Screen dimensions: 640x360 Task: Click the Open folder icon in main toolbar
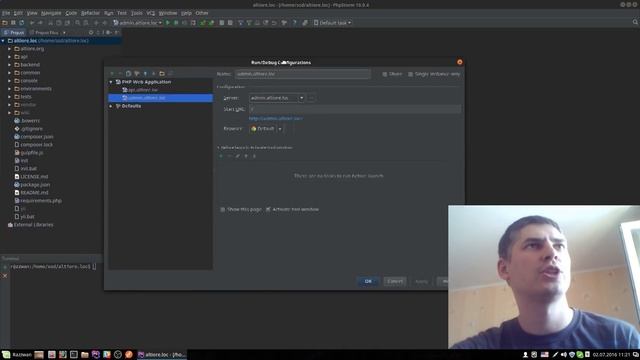tap(5, 23)
